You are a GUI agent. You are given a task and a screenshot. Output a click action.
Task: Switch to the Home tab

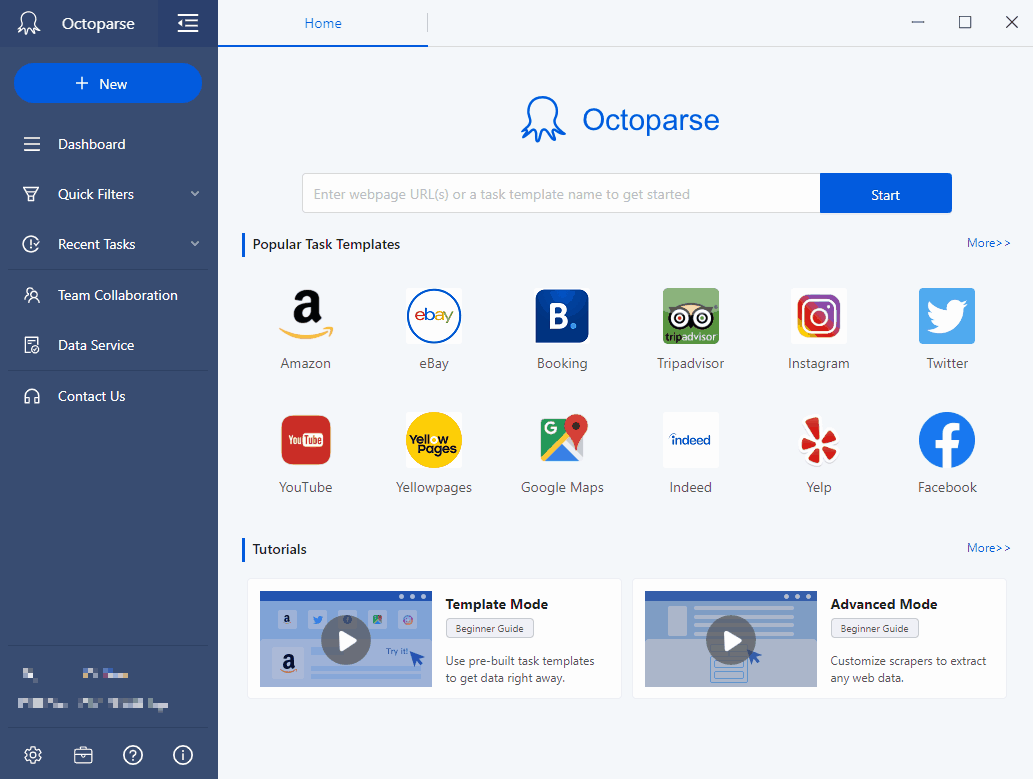(322, 21)
